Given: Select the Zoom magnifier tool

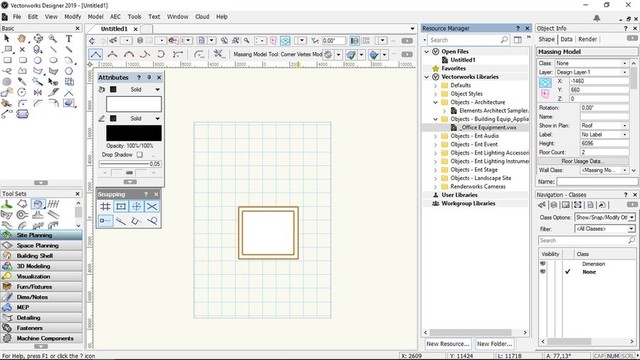Looking at the screenshot, I should pos(53,39).
